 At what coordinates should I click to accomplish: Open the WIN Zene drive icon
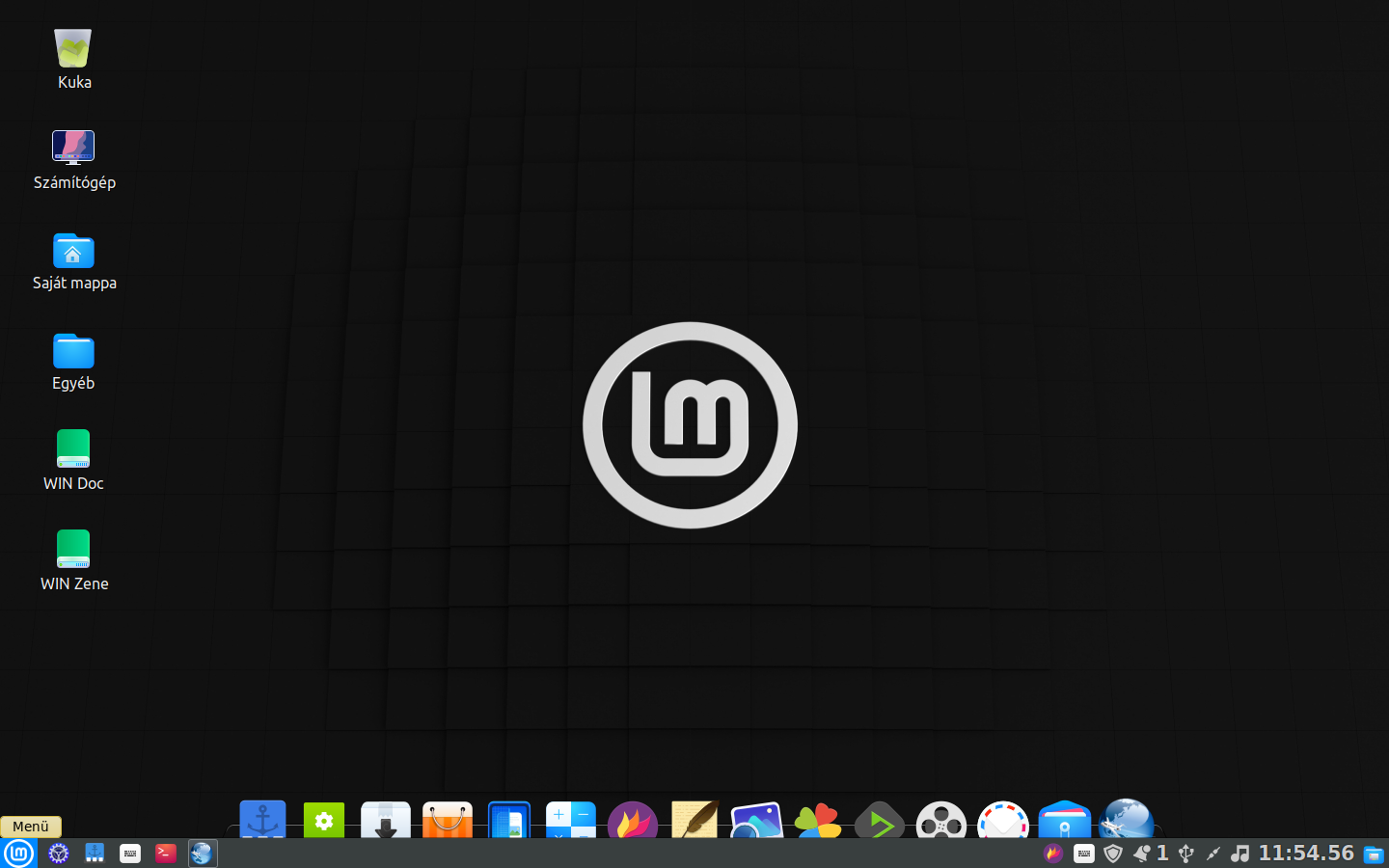pos(73,550)
